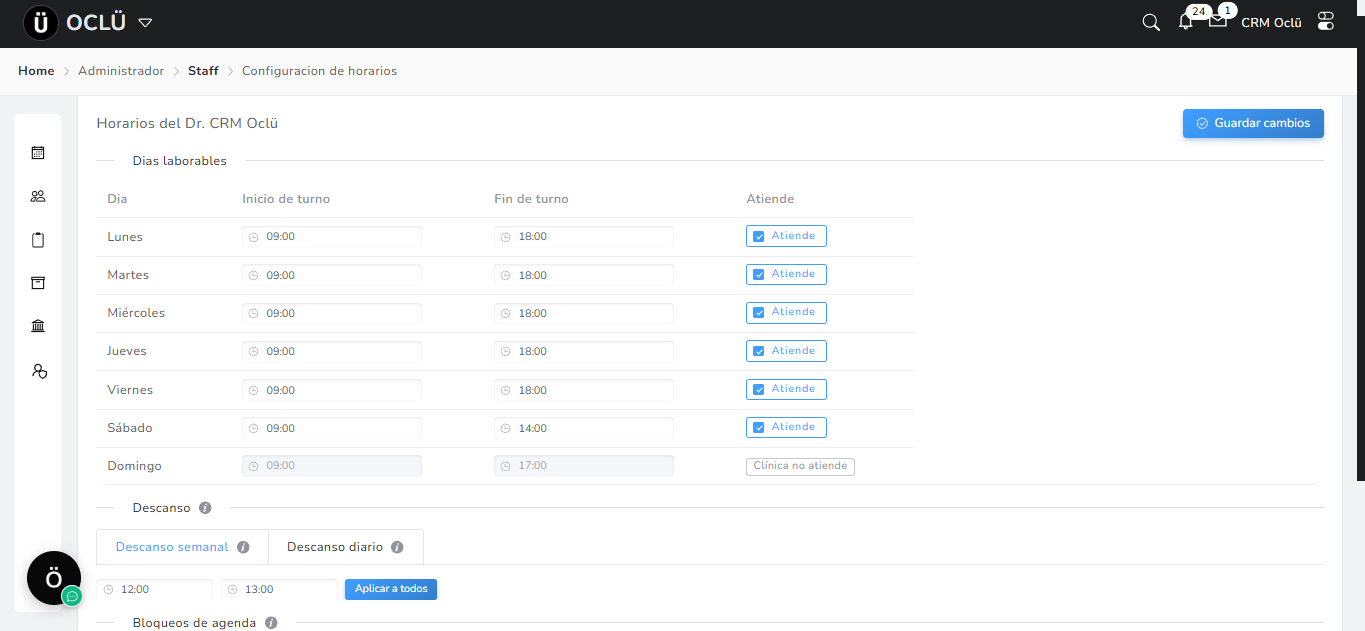Click break start time 12:00 field

155,589
